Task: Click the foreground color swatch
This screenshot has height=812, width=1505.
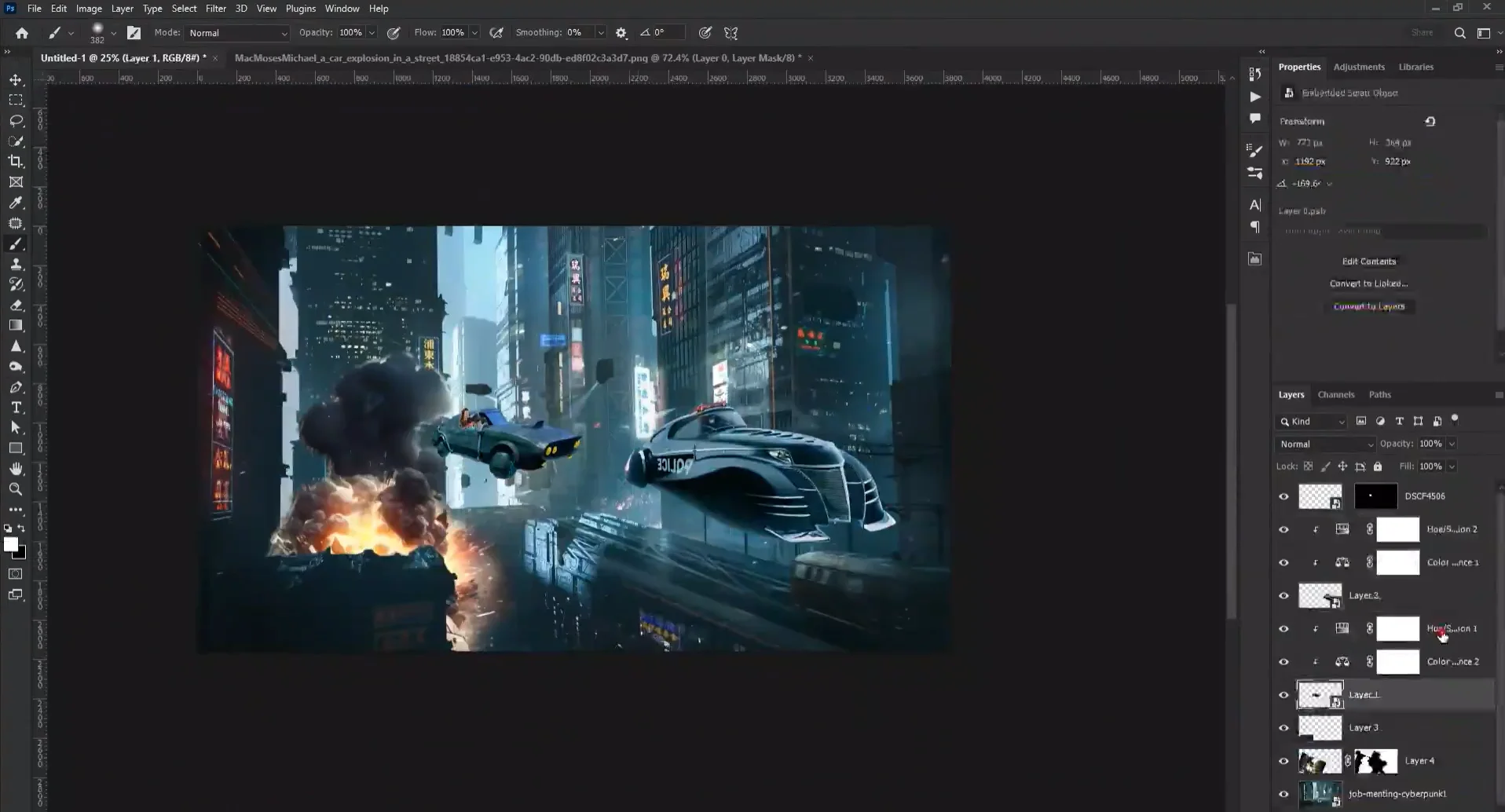Action: point(11,544)
